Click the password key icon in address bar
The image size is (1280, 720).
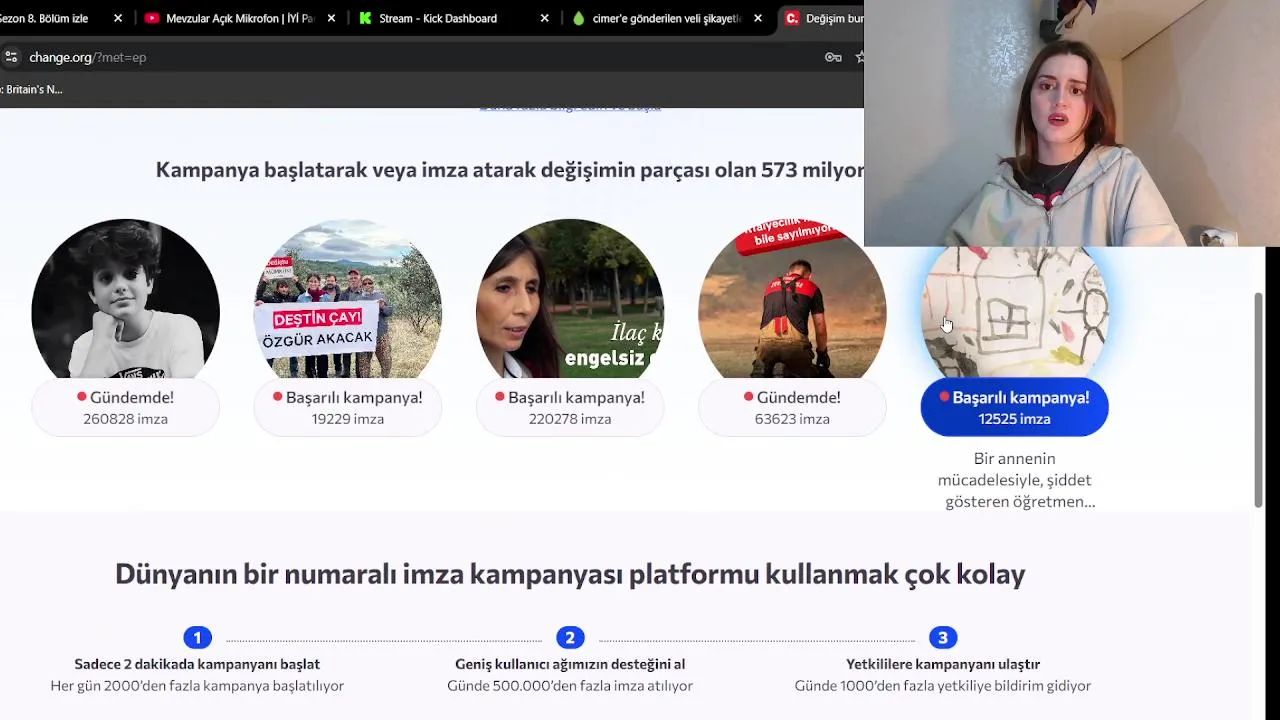point(832,57)
